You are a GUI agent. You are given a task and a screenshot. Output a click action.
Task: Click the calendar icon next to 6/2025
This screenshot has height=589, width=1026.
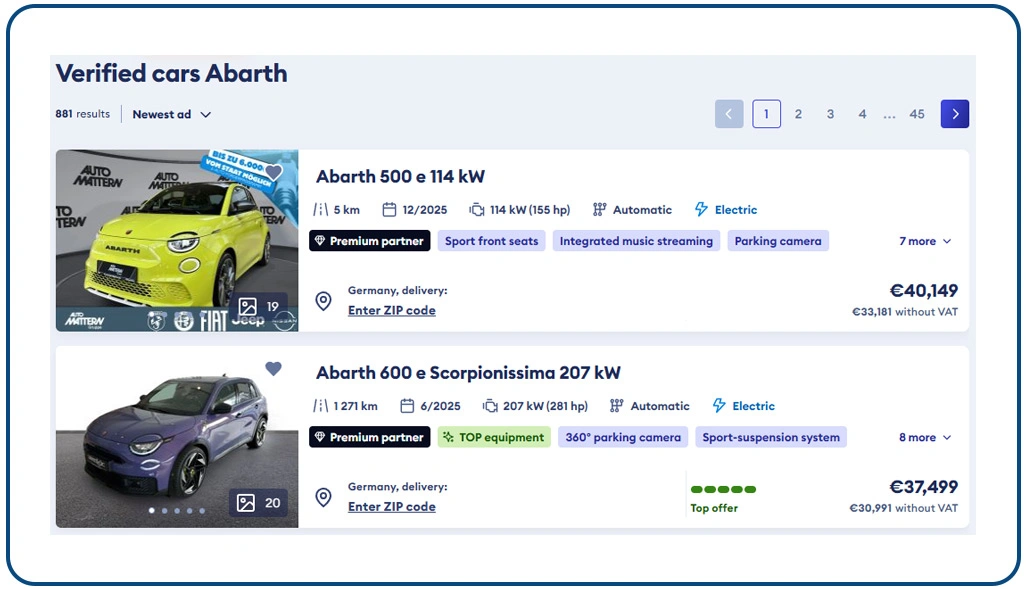click(x=407, y=406)
